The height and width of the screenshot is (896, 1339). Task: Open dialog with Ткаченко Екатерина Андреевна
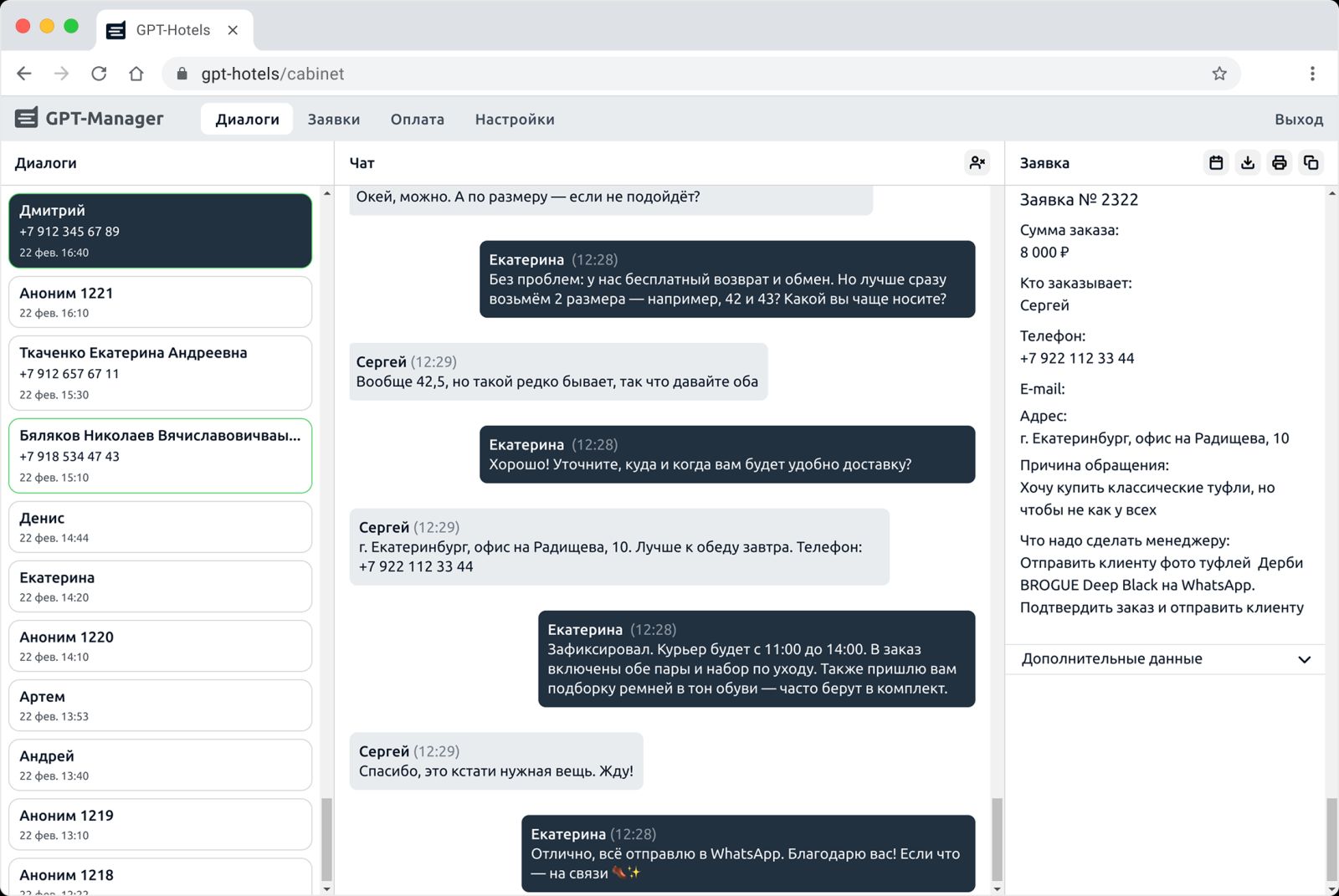(x=160, y=372)
